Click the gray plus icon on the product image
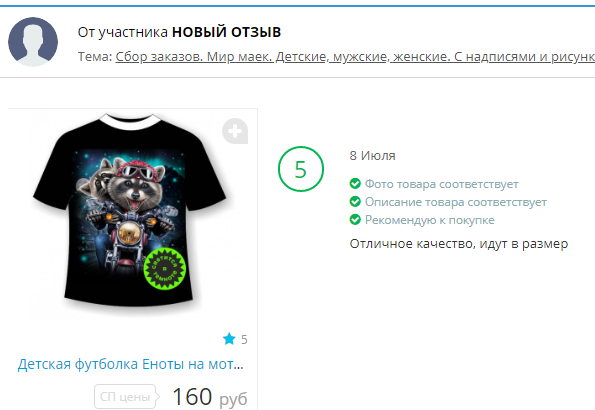 point(235,131)
